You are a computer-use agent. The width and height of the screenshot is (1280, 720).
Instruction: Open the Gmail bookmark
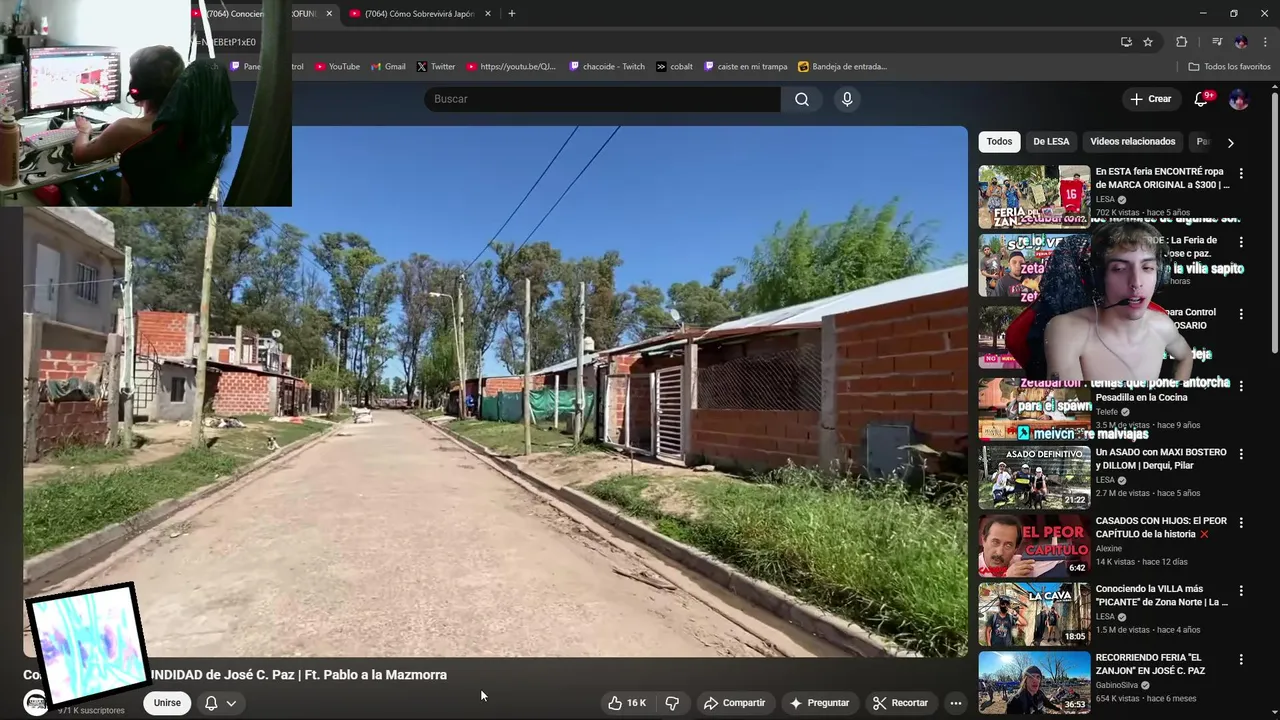tap(388, 67)
